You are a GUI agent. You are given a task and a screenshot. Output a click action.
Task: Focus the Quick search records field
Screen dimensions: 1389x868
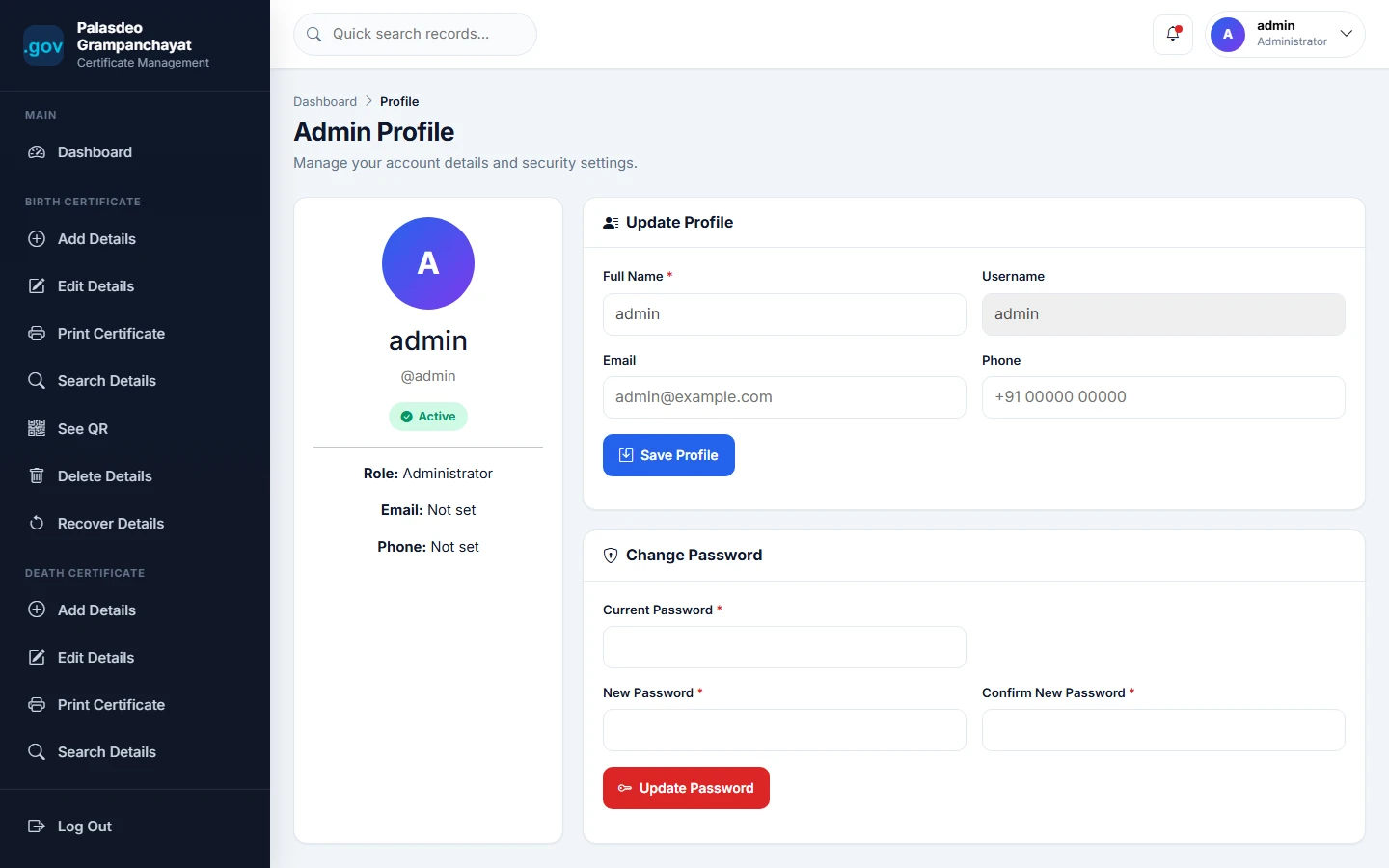click(x=415, y=34)
